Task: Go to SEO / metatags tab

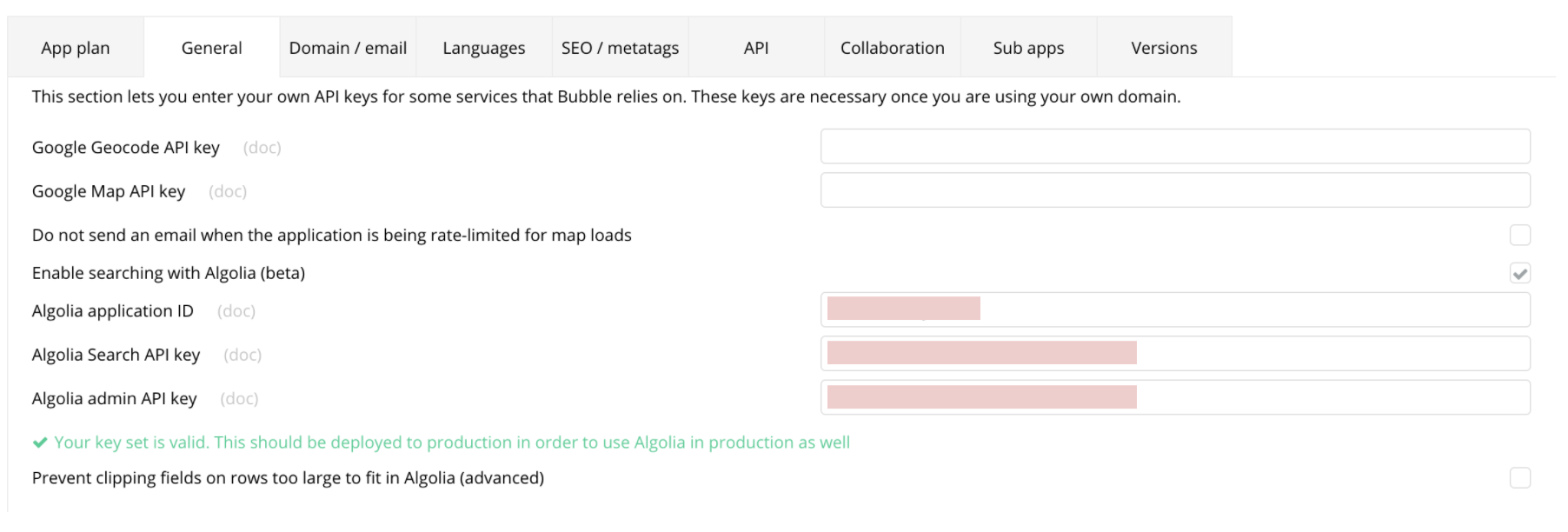Action: pyautogui.click(x=620, y=48)
